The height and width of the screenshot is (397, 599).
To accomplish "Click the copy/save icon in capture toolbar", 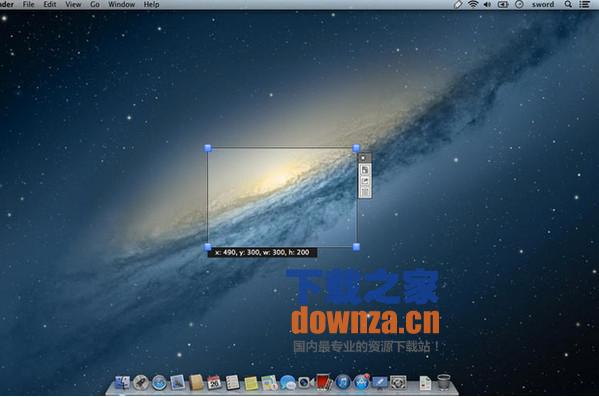I will pos(365,170).
